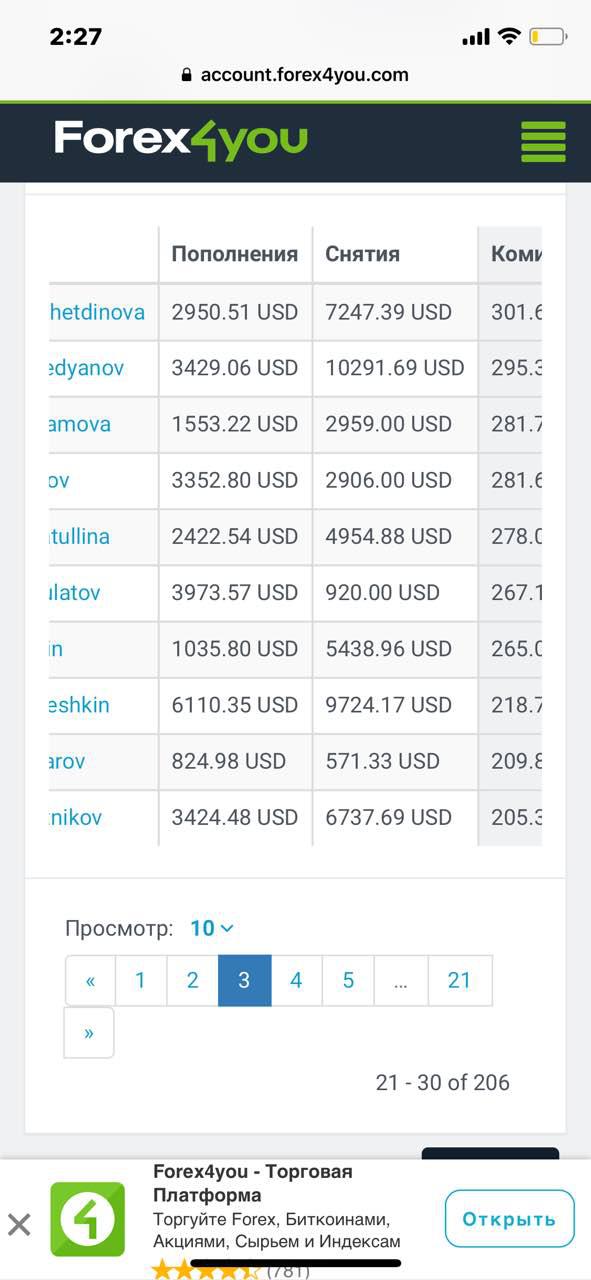The image size is (591, 1280).
Task: Jump to page 5
Action: point(348,980)
